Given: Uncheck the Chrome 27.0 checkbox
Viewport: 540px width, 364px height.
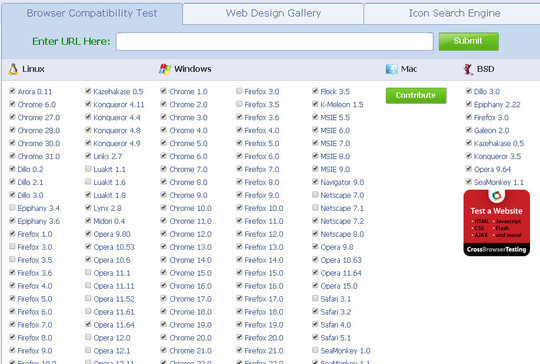Looking at the screenshot, I should coord(12,117).
